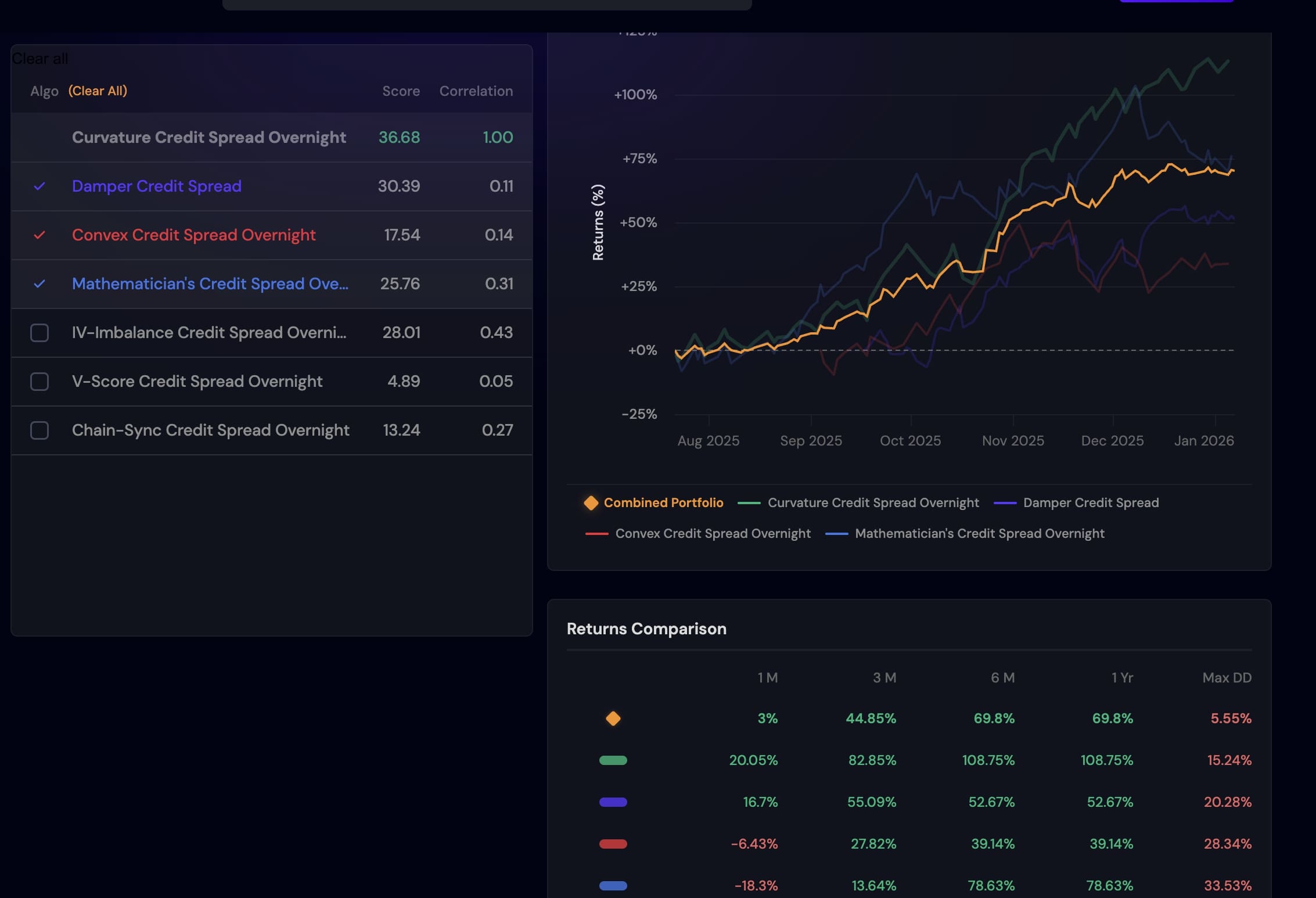Screen dimensions: 1316x898
Task: Tick the Chain-Sync Credit Spread Overnight checkbox
Action: (39, 430)
